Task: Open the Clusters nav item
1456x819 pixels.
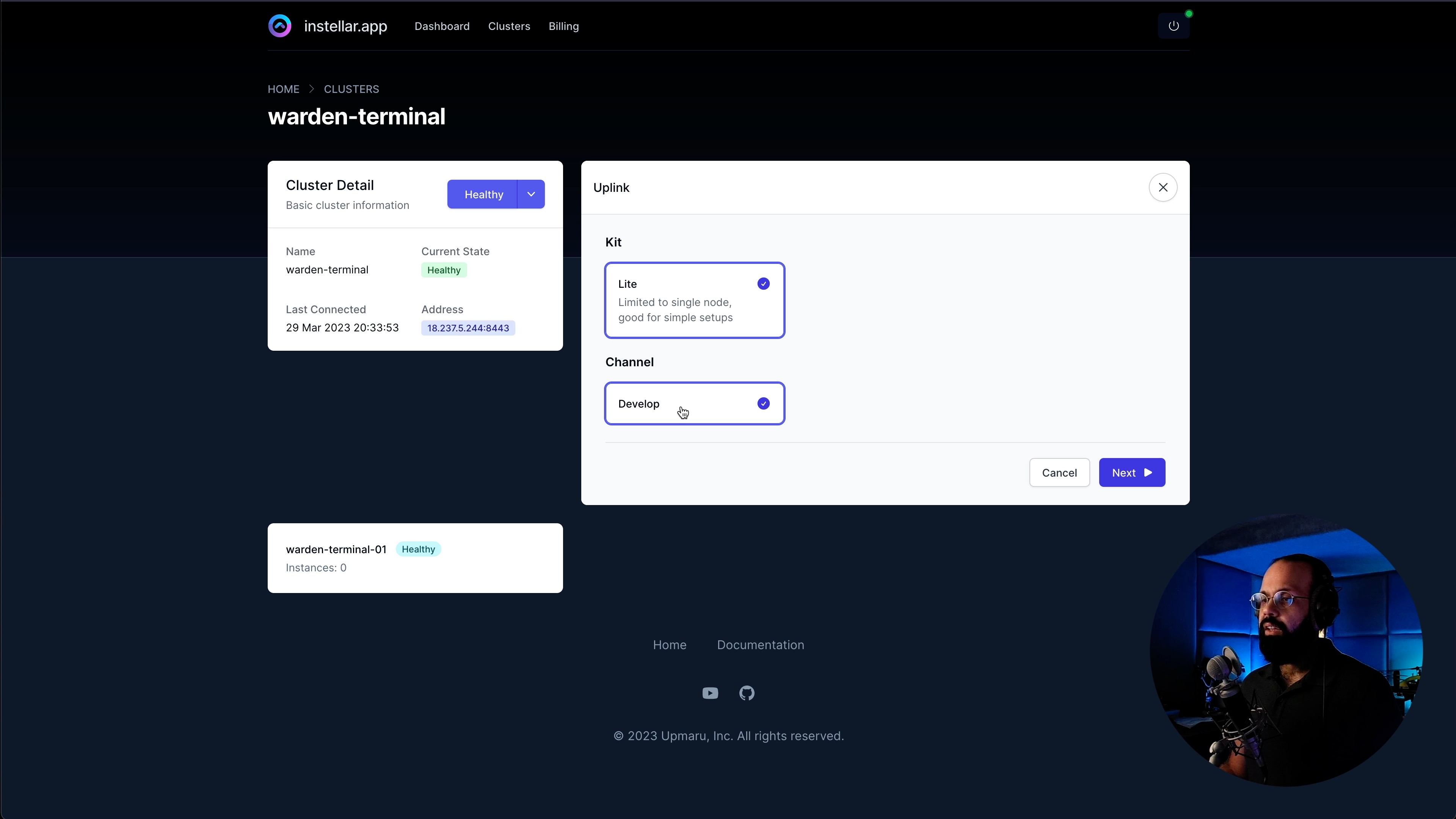Action: coord(509,26)
